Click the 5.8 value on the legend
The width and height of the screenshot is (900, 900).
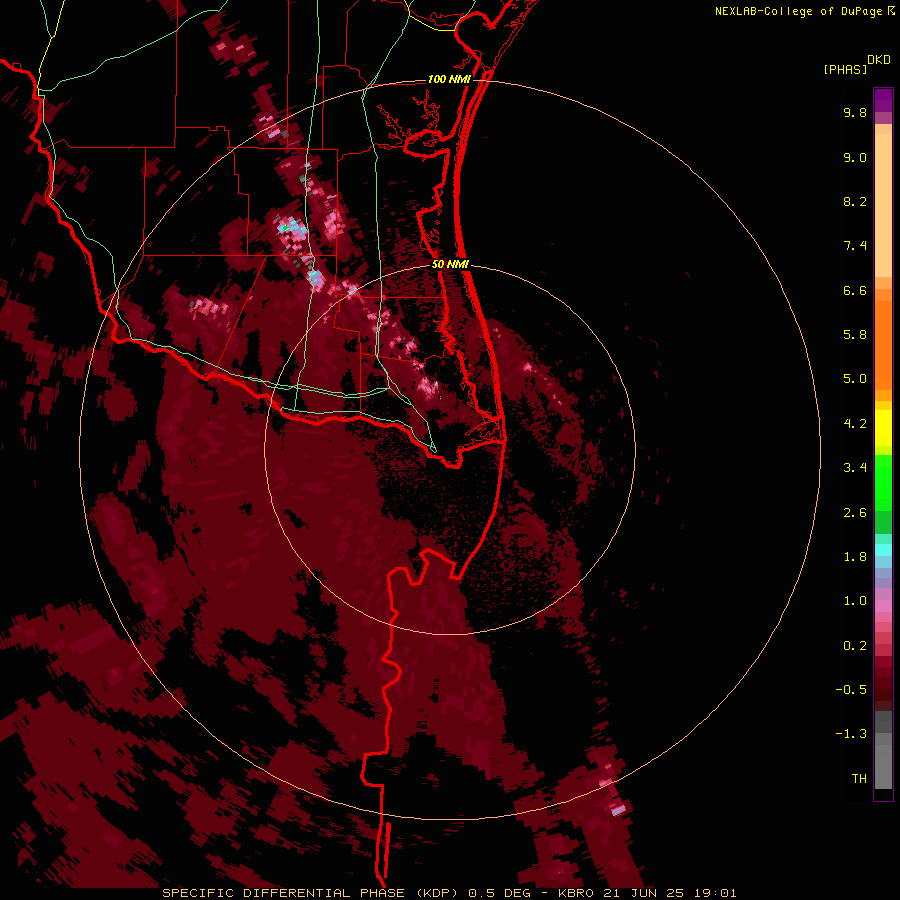point(855,335)
